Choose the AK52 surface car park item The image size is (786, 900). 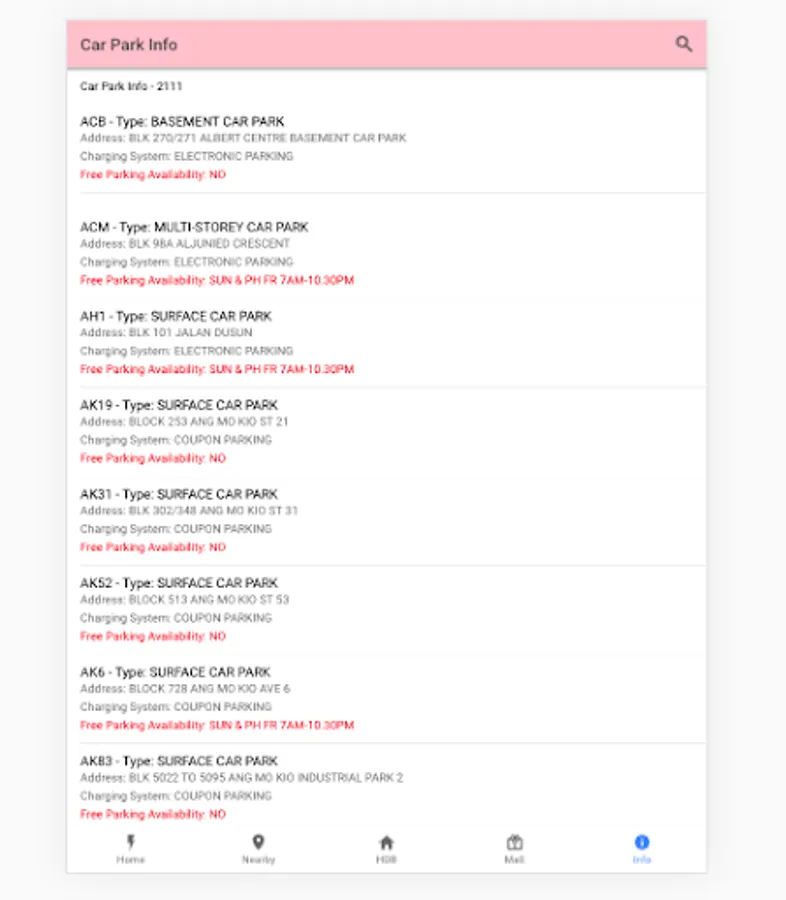[386, 609]
